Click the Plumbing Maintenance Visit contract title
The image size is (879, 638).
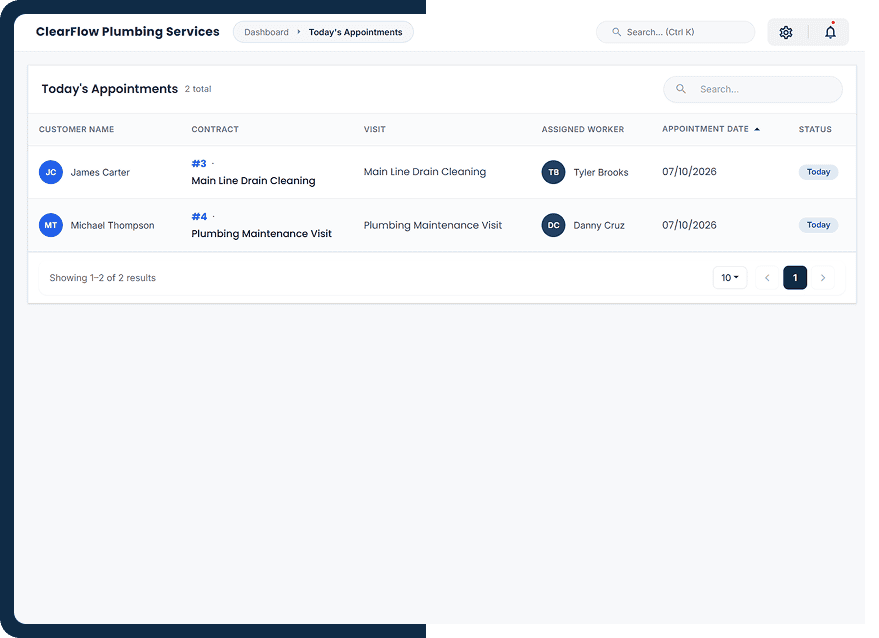coord(261,233)
